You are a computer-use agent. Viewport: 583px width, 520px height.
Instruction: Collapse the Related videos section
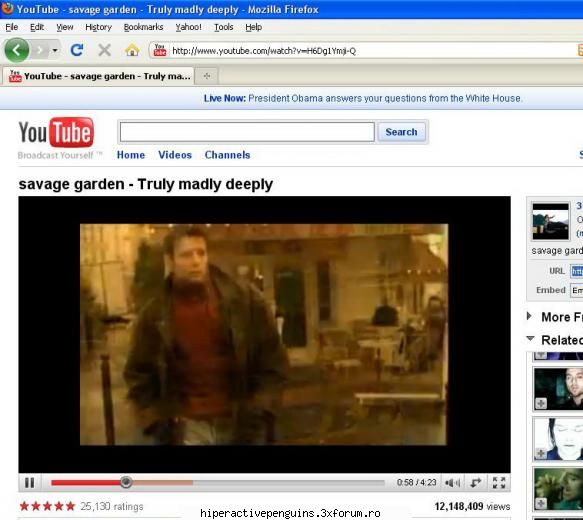tap(530, 339)
